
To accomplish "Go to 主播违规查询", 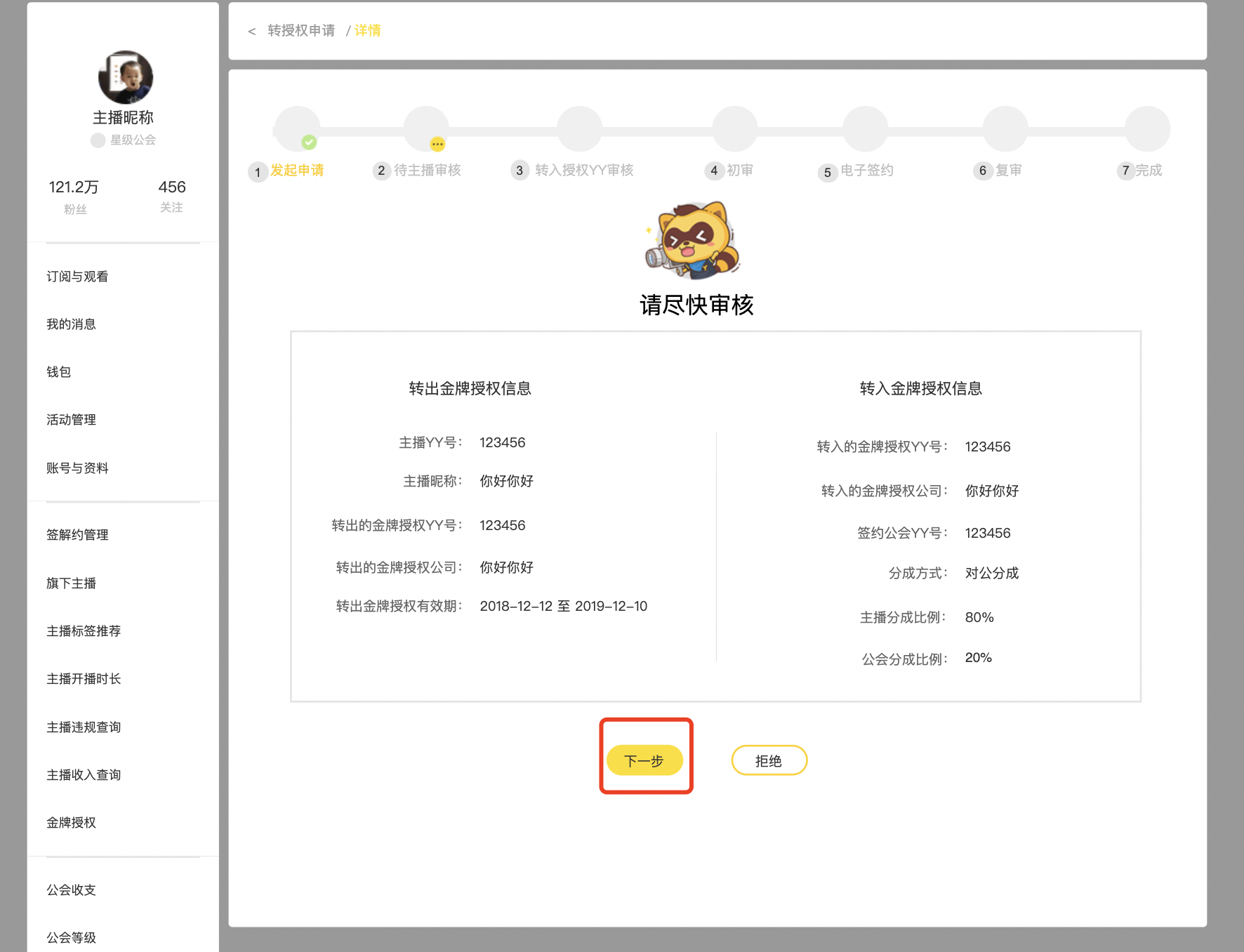I will click(x=84, y=727).
